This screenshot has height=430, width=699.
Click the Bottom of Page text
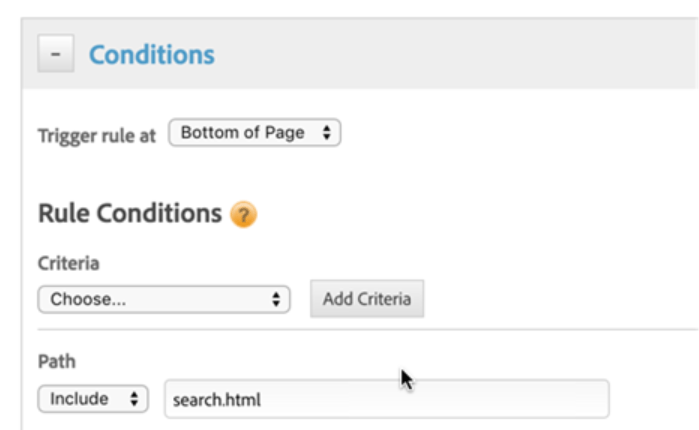tap(242, 133)
